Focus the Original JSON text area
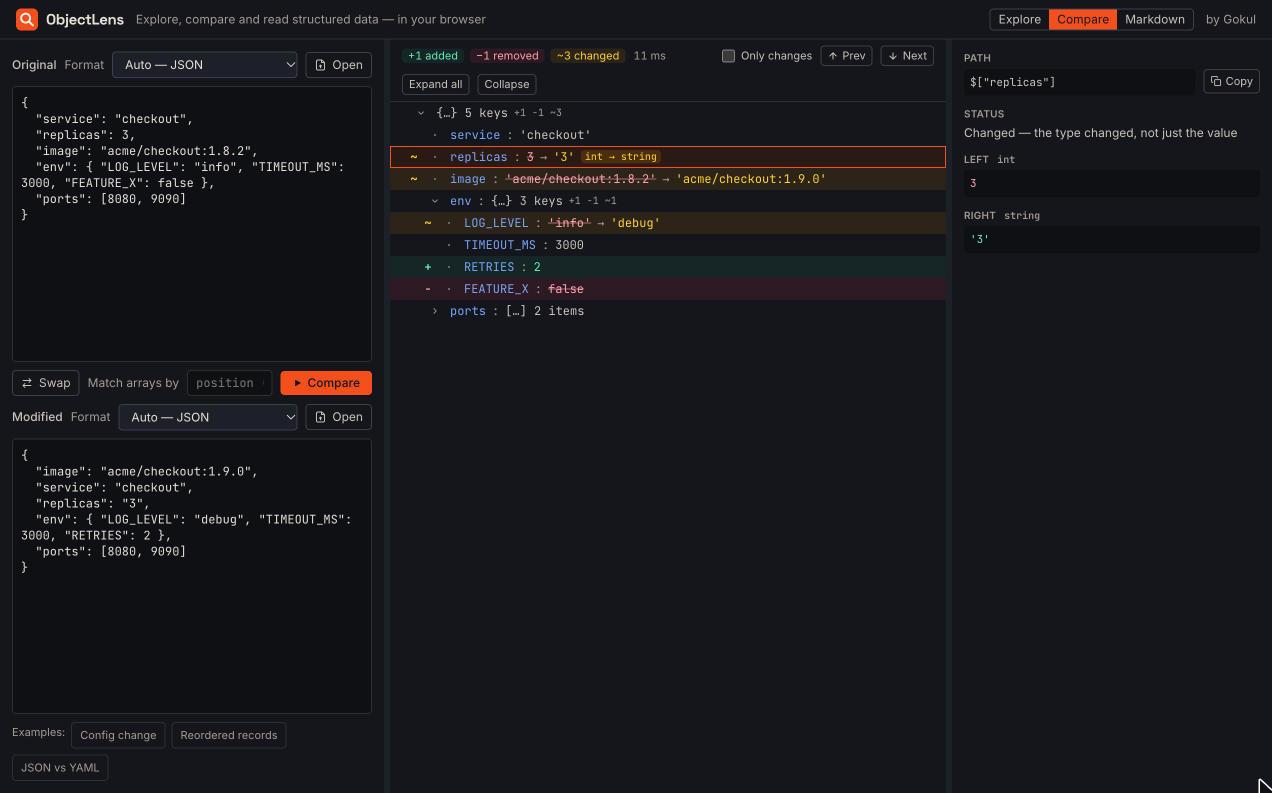 point(192,224)
